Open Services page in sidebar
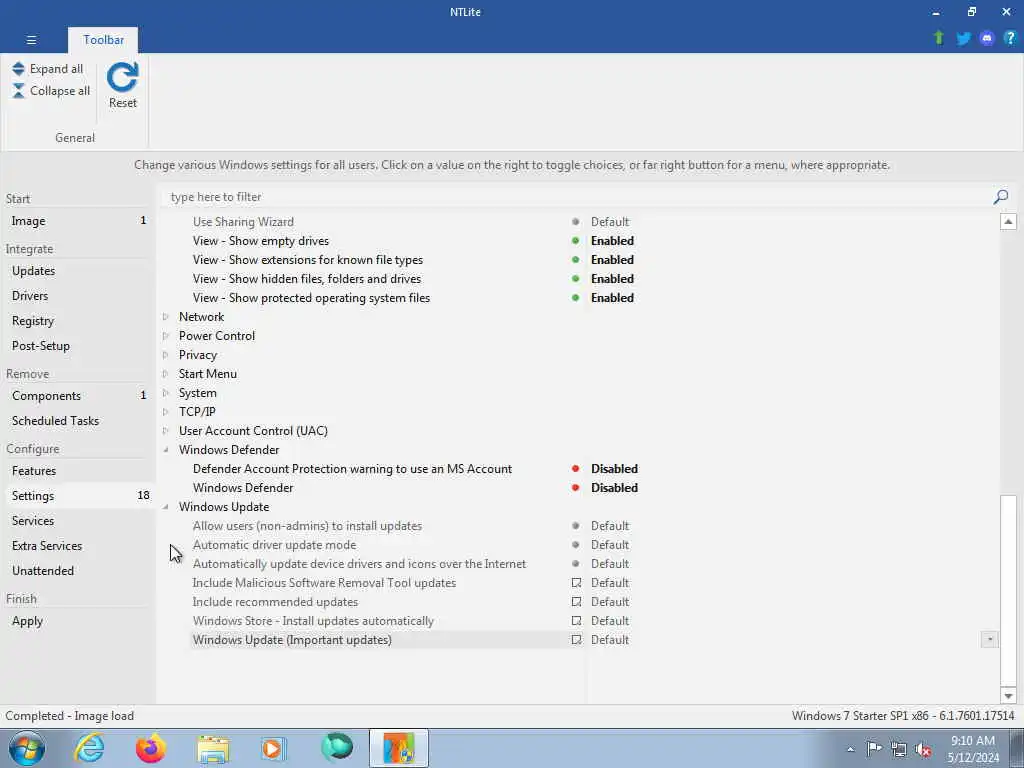Viewport: 1024px width, 768px height. coord(78,520)
